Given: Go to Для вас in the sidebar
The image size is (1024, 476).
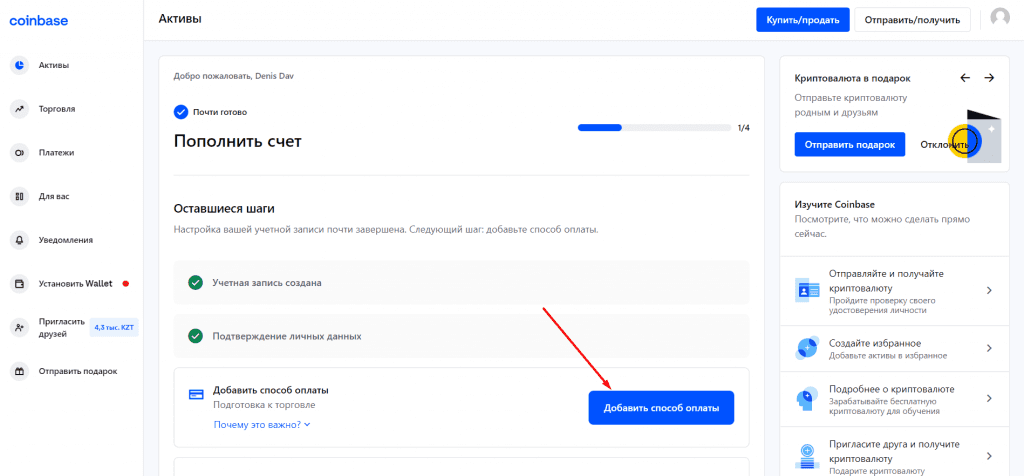Looking at the screenshot, I should coord(52,196).
